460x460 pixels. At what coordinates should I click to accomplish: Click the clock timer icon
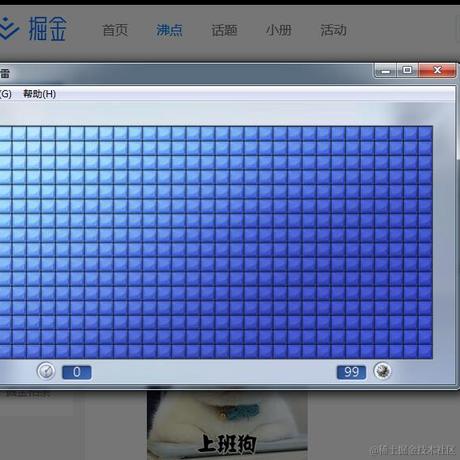click(x=46, y=371)
